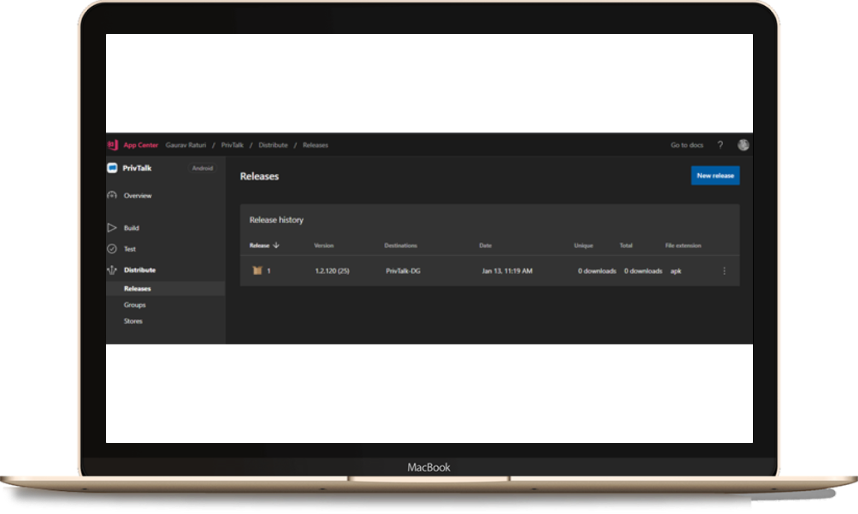Select Releases in the sidebar
This screenshot has height=514, width=858.
pyautogui.click(x=137, y=288)
